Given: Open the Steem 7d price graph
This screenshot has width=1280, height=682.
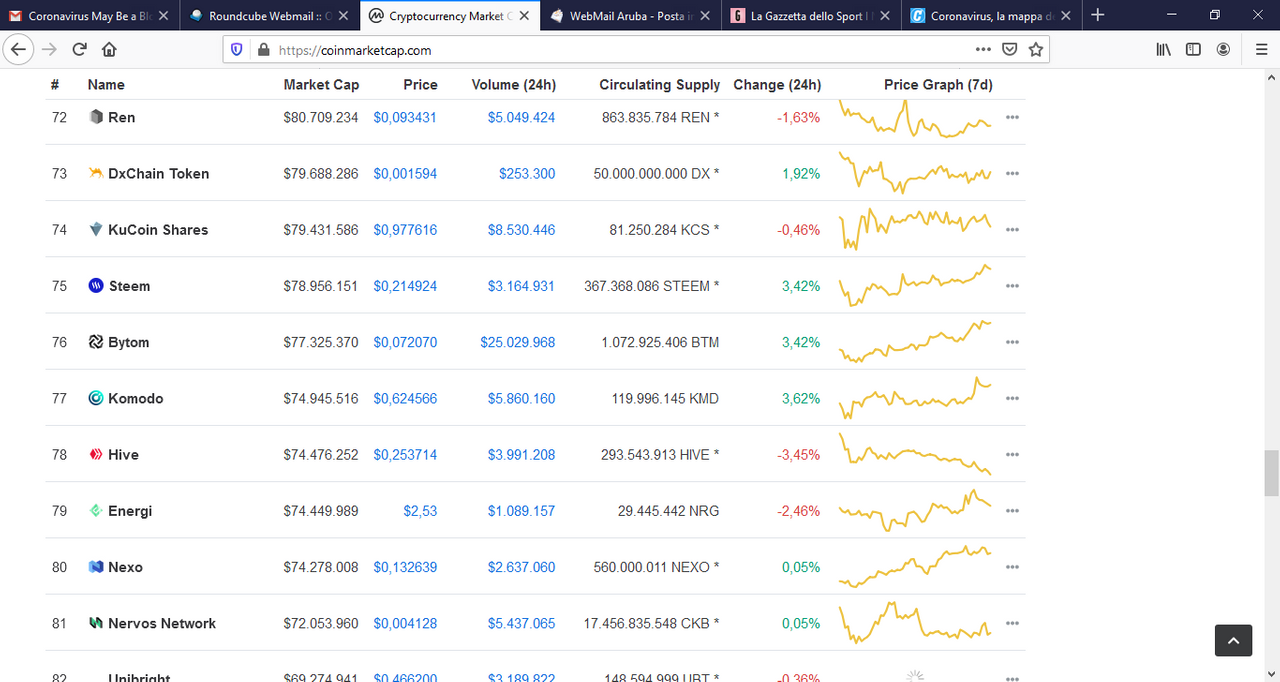Looking at the screenshot, I should point(915,285).
